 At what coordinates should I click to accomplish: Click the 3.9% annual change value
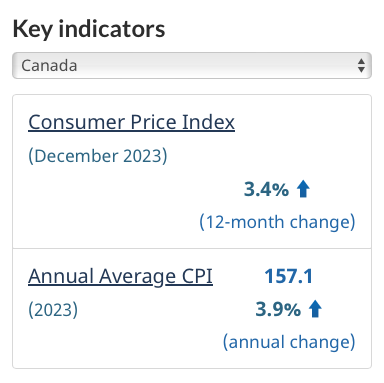[278, 309]
